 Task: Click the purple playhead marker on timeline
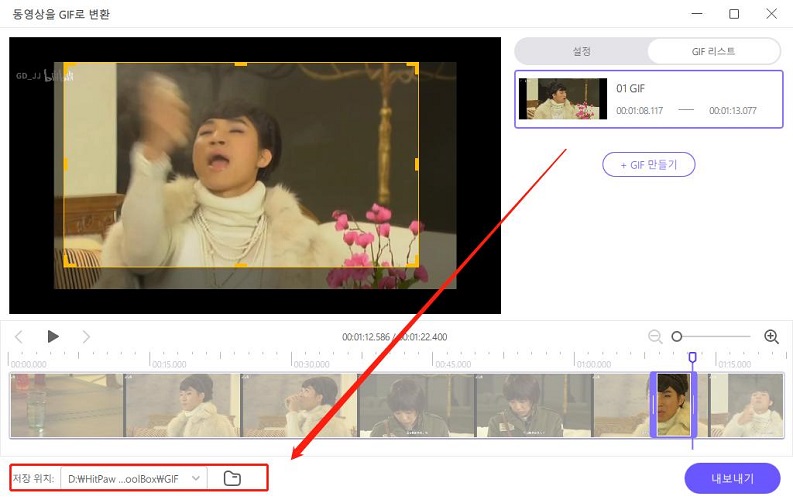coord(692,357)
